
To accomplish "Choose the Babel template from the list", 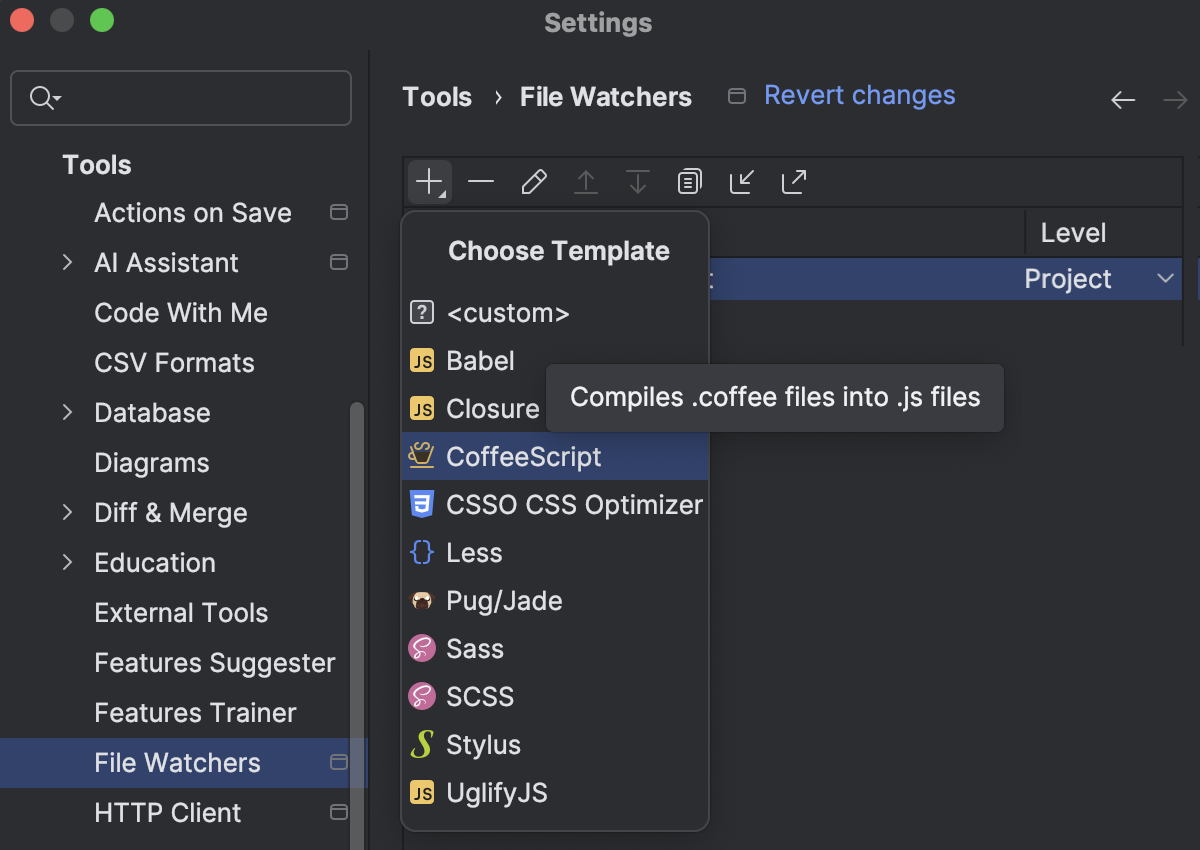I will (x=483, y=360).
